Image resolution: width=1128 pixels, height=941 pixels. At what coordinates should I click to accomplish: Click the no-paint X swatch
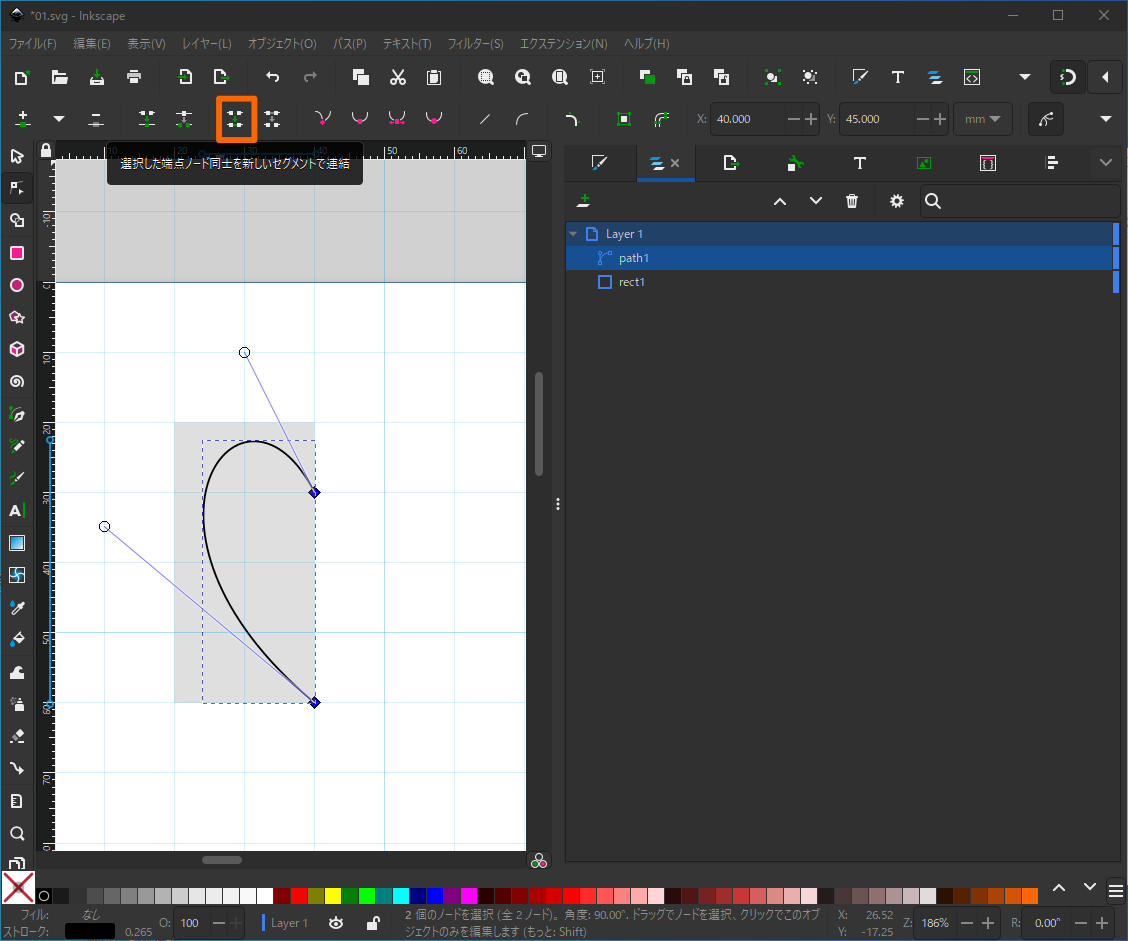pos(18,888)
